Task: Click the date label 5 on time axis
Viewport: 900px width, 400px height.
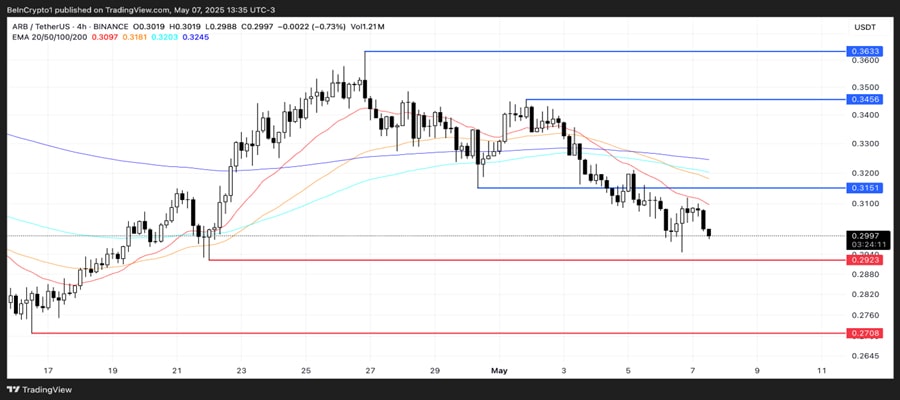Action: coord(629,370)
